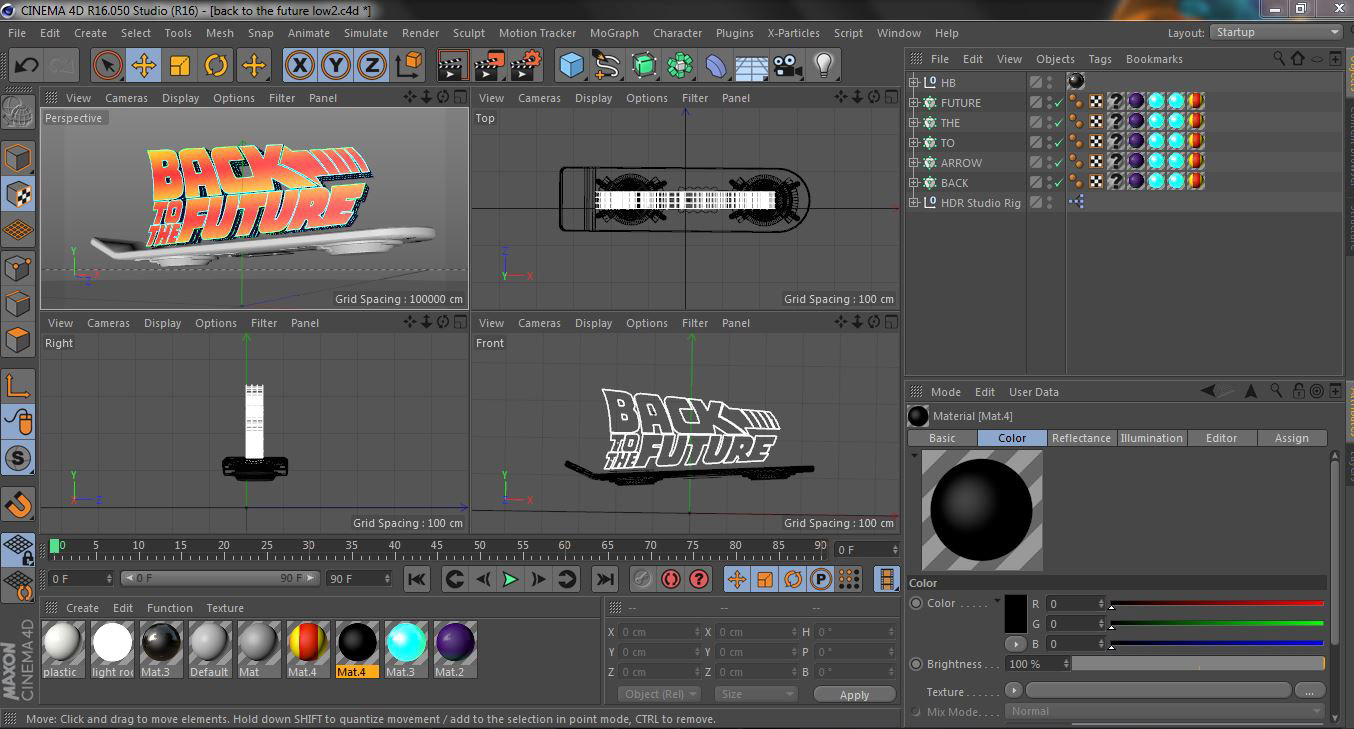Image resolution: width=1354 pixels, height=729 pixels.
Task: Open Function menu in material manager
Action: tap(170, 608)
